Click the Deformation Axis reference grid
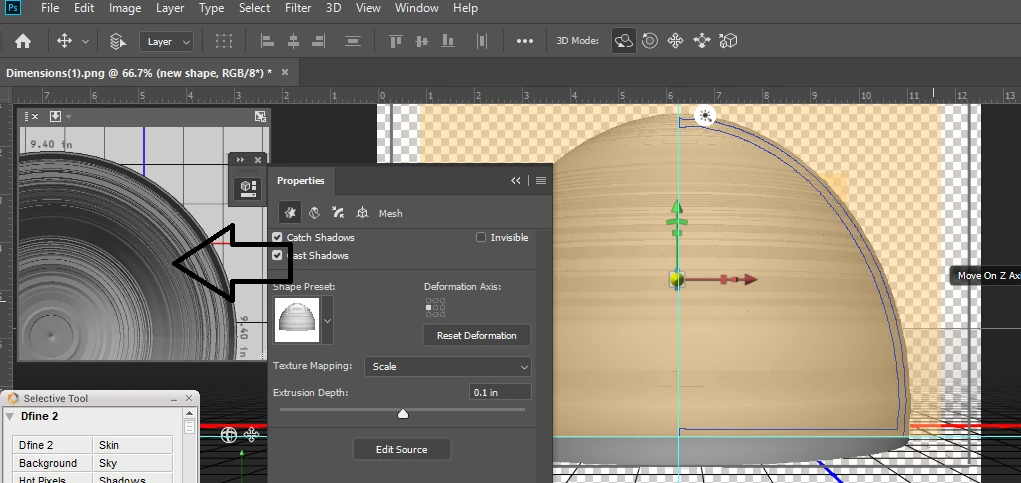The width and height of the screenshot is (1021, 483). [x=436, y=307]
